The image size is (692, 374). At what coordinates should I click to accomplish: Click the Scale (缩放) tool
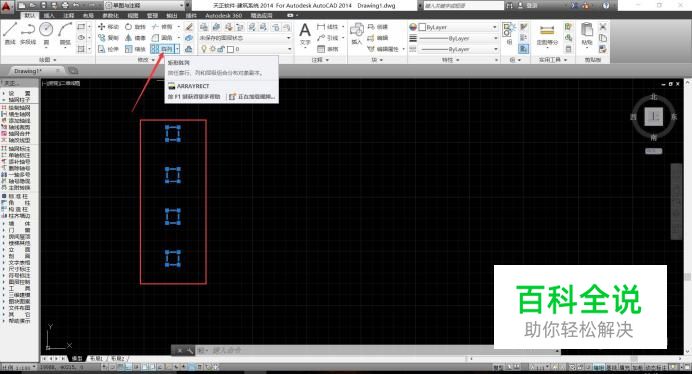pos(135,49)
